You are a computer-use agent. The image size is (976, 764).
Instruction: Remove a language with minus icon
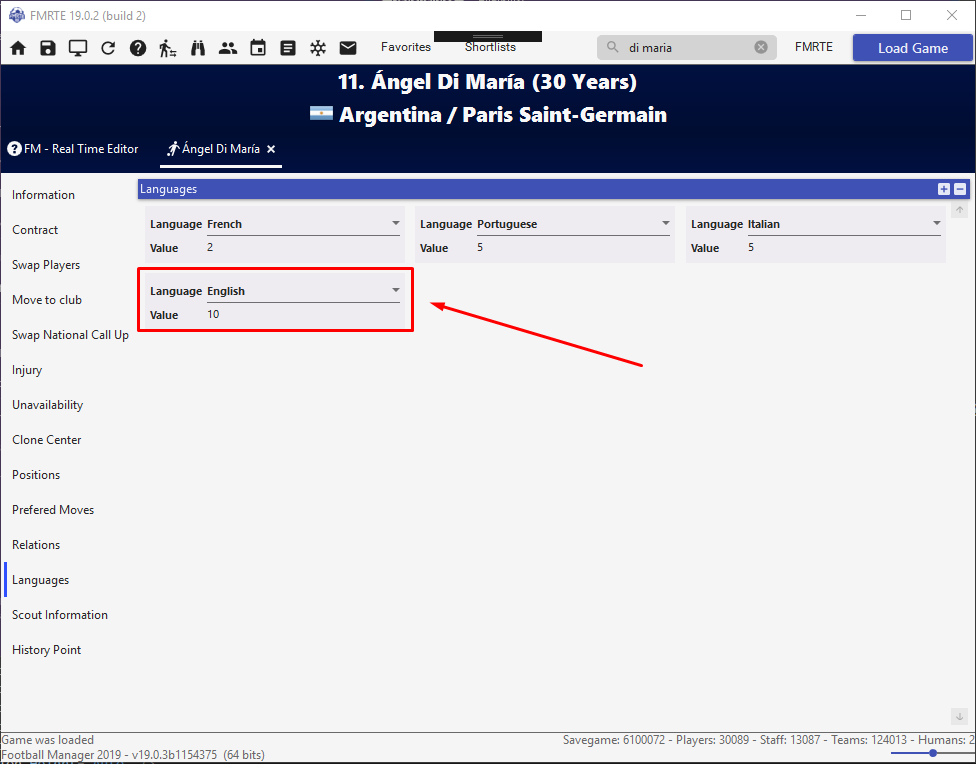click(x=960, y=189)
